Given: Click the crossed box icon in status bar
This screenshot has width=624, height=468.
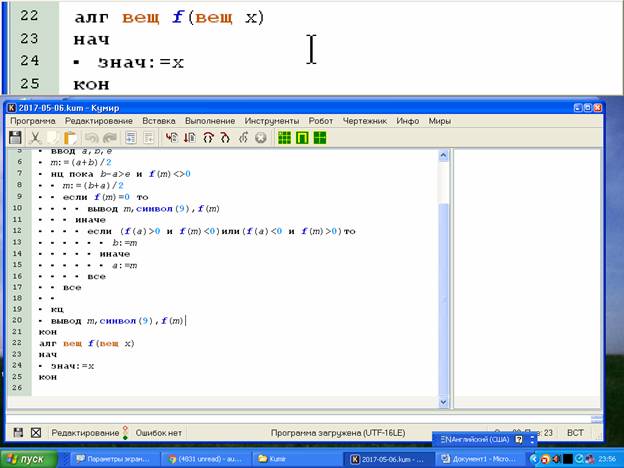Looking at the screenshot, I should point(36,433).
